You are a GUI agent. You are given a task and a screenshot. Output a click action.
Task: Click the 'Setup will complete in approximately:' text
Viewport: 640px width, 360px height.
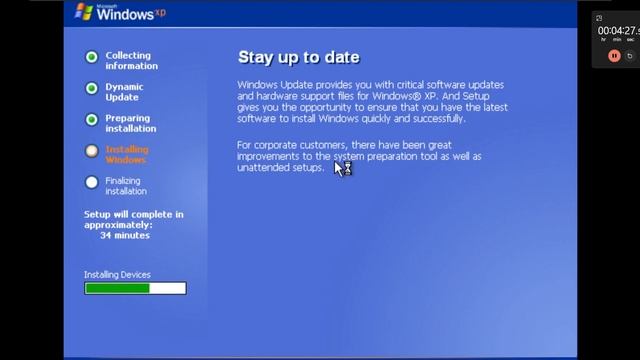tap(133, 220)
